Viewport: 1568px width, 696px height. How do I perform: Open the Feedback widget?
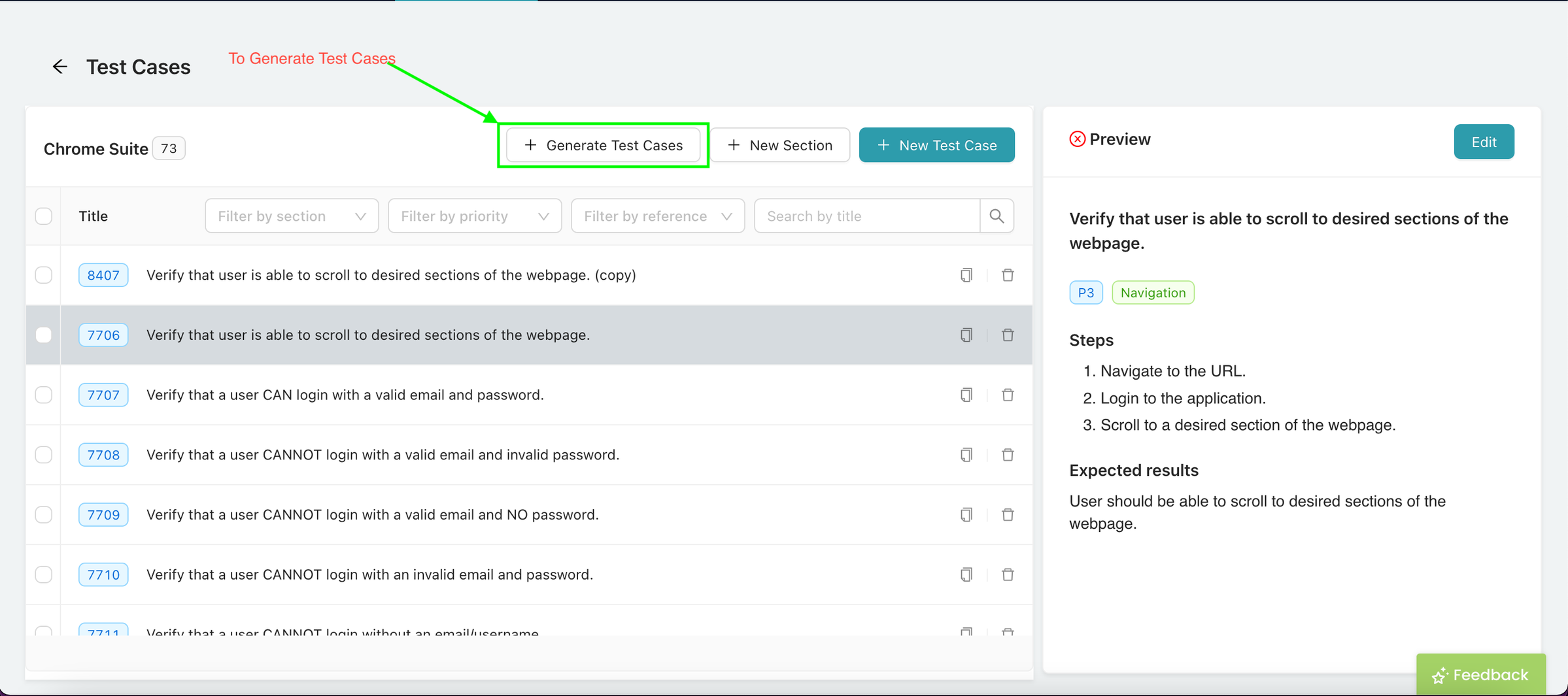1480,674
